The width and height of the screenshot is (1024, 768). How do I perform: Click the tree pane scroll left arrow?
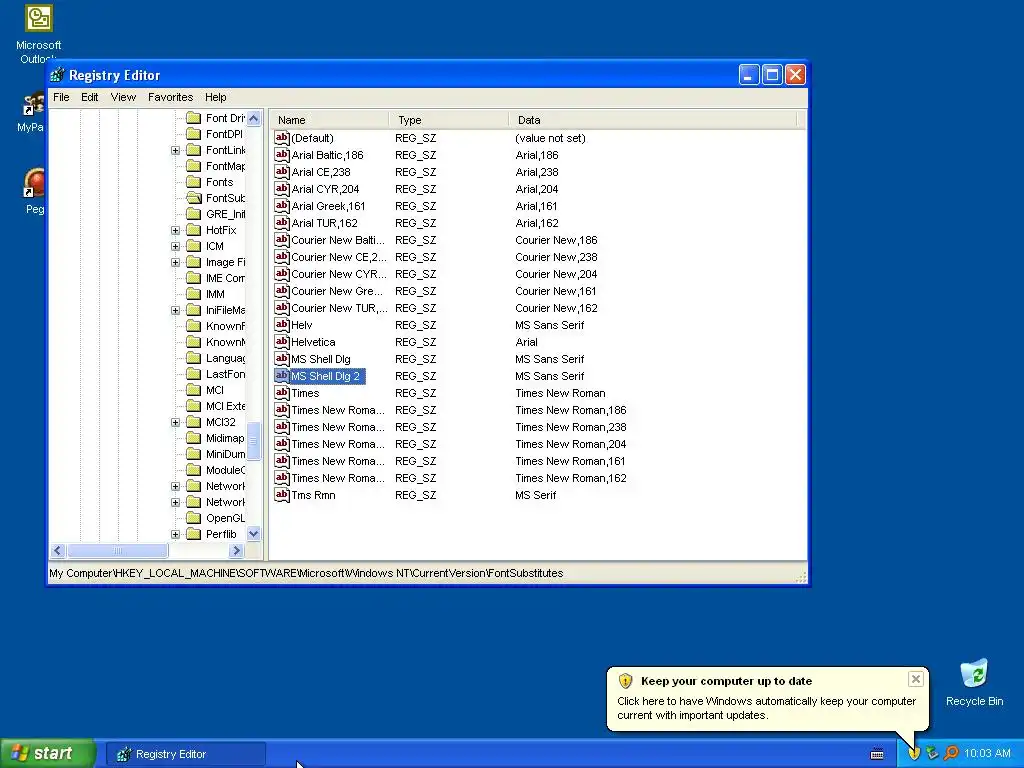tap(57, 551)
